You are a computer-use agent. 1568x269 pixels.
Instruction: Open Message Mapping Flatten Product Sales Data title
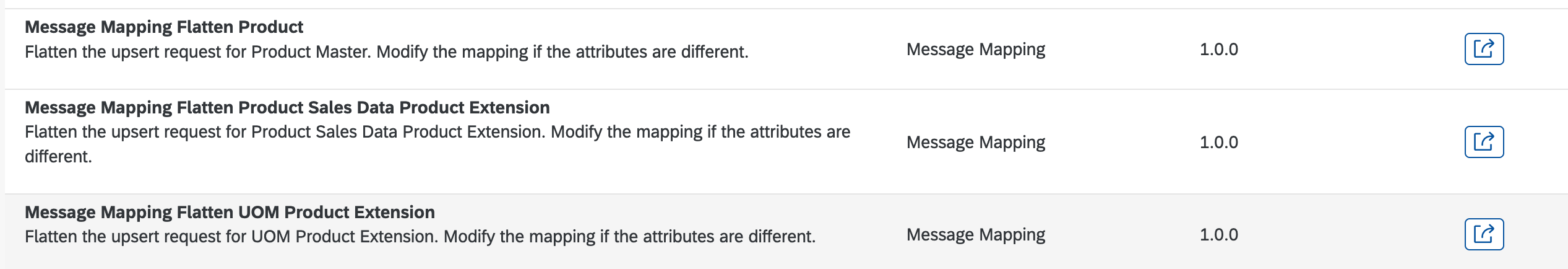point(287,108)
